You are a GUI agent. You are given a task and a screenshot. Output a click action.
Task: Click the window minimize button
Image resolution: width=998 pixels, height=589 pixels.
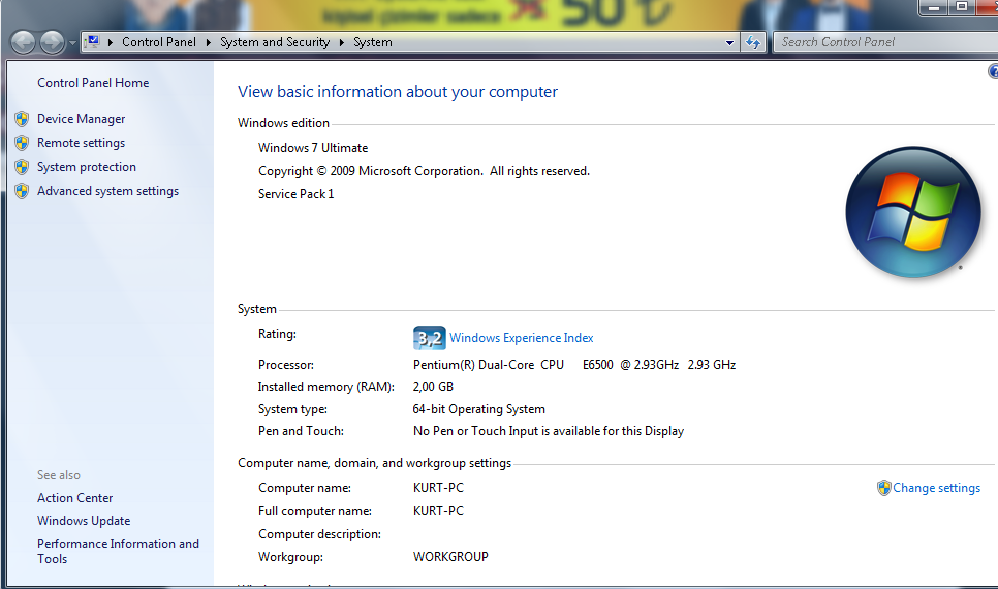coord(934,8)
